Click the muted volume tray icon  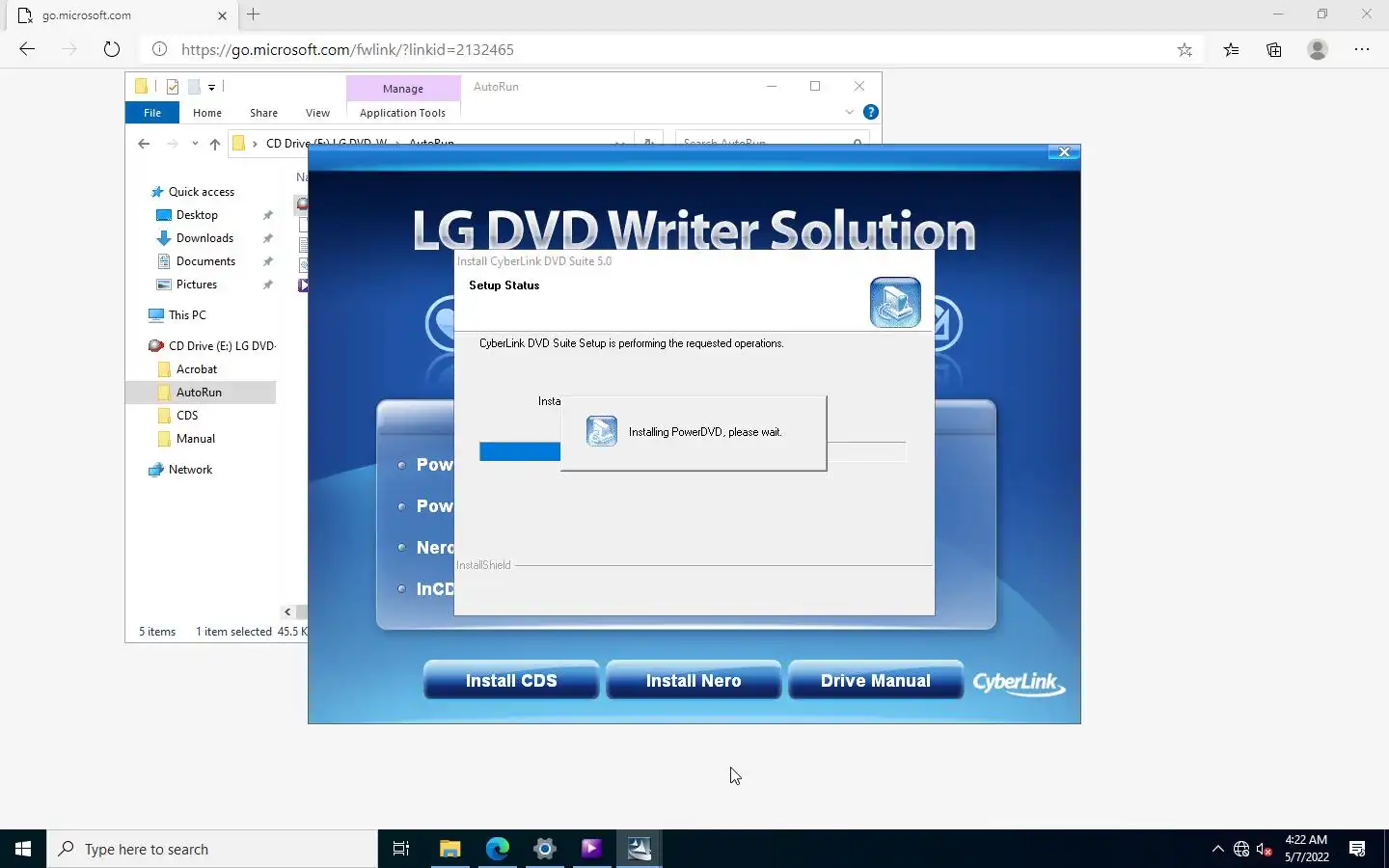[1265, 849]
